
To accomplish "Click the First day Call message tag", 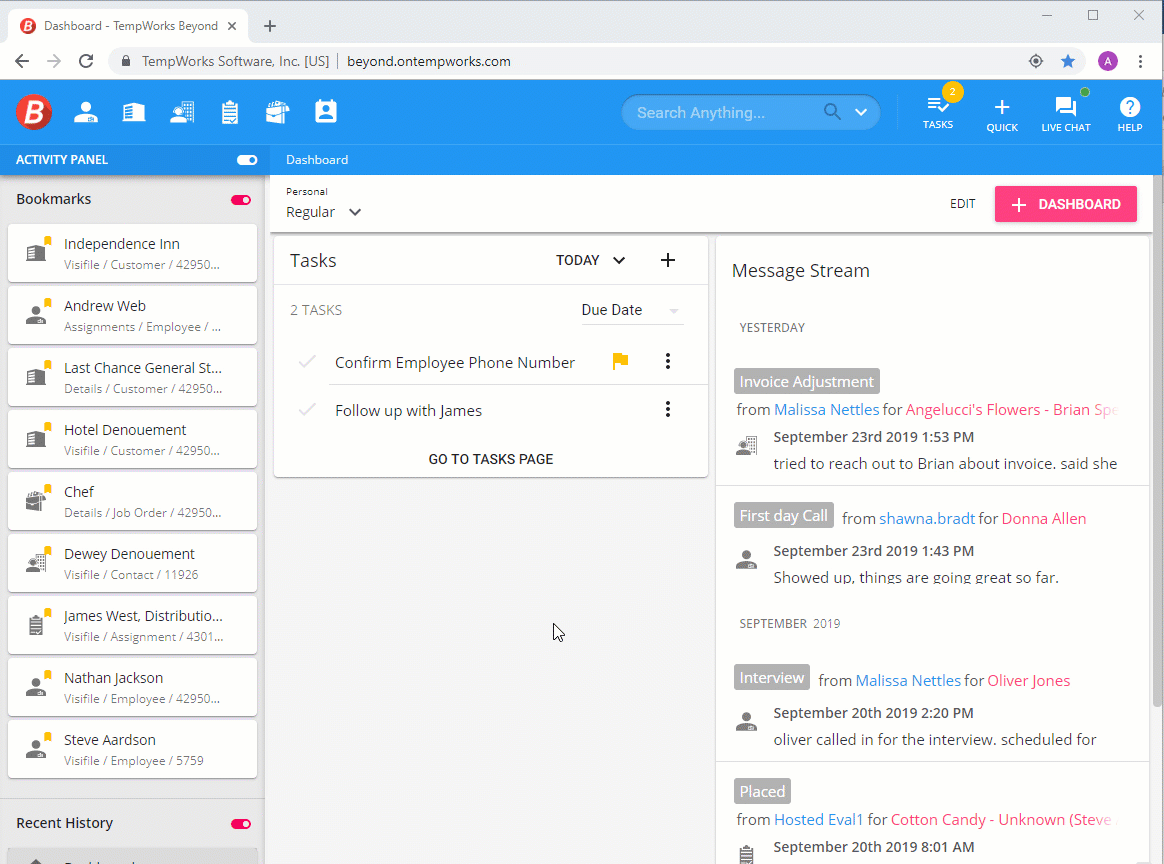I will click(783, 515).
